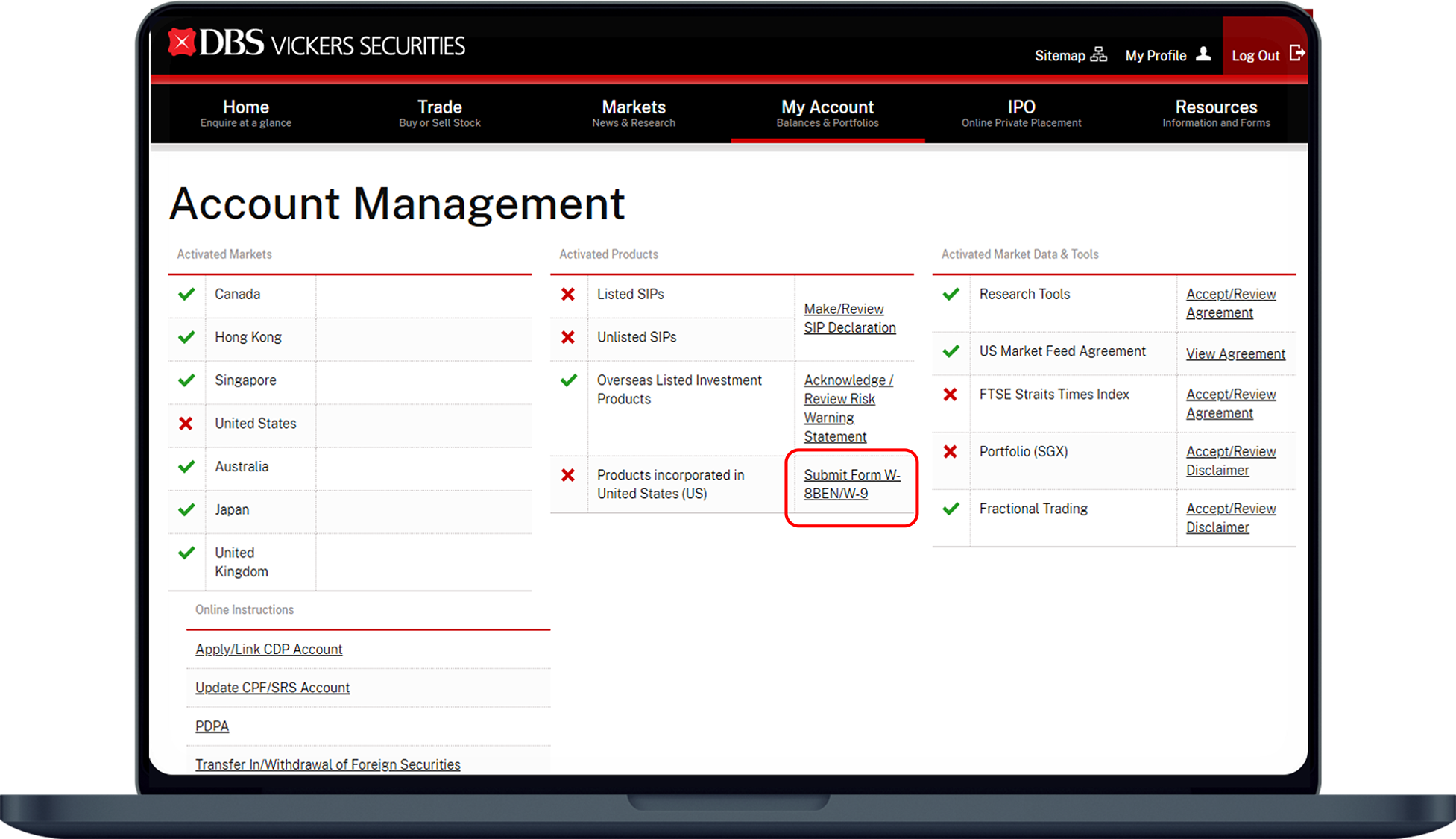Open the Trade tab
Screen dimensions: 1456x839
pos(440,113)
